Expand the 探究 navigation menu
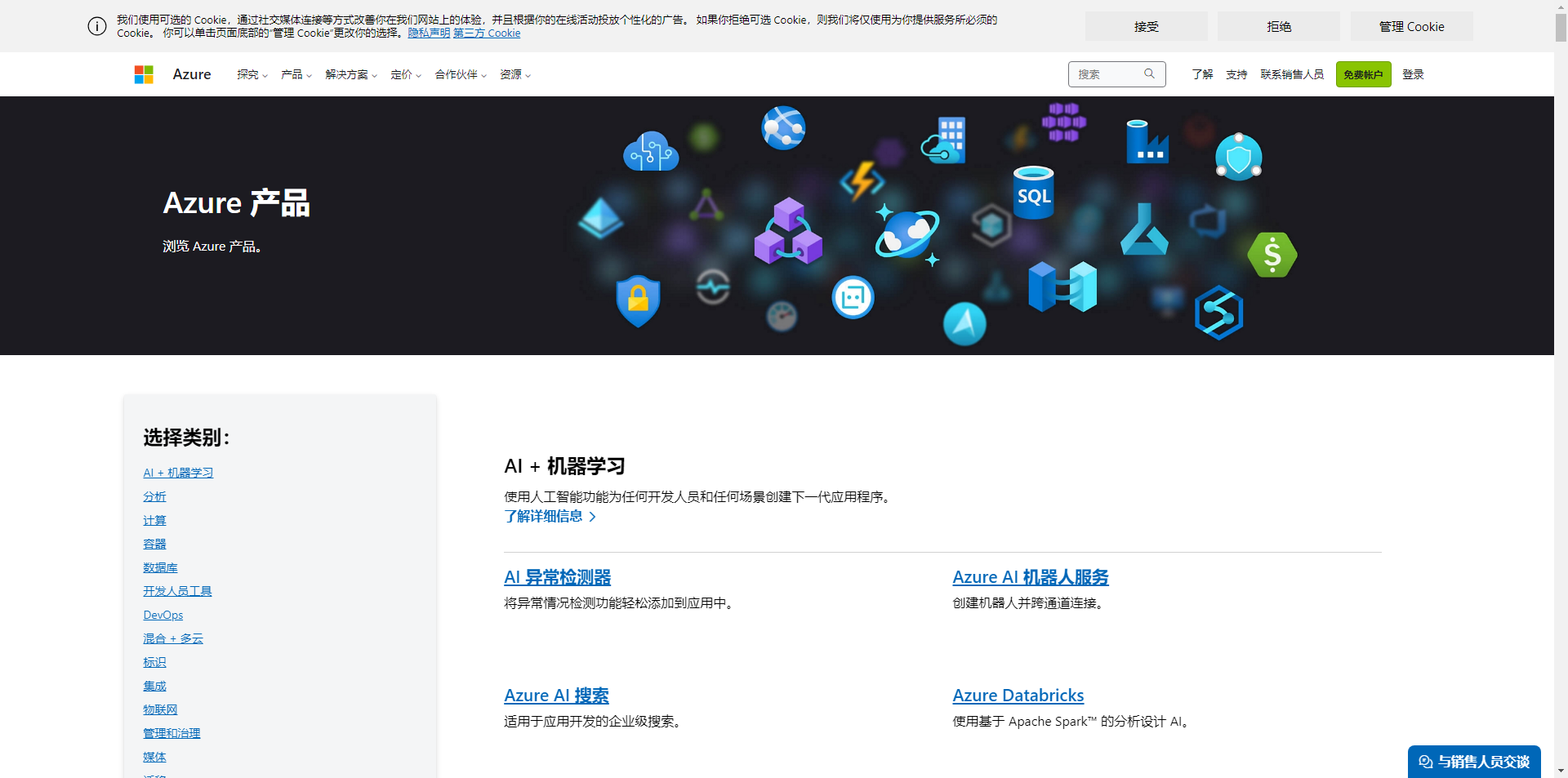The height and width of the screenshot is (778, 1568). [x=252, y=74]
